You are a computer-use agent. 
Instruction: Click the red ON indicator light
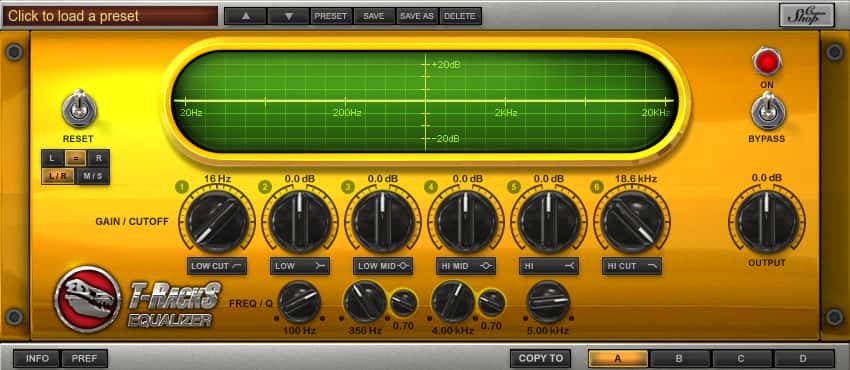pos(767,61)
